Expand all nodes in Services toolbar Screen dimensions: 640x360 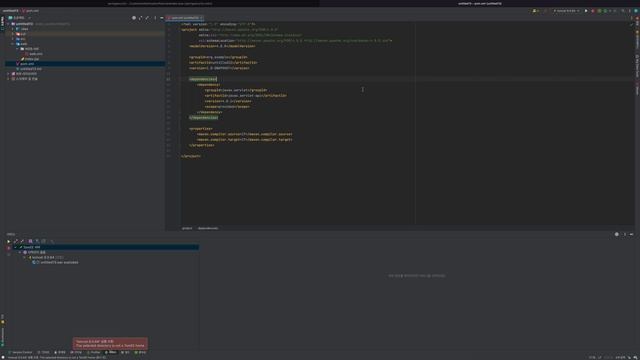click(x=16, y=241)
